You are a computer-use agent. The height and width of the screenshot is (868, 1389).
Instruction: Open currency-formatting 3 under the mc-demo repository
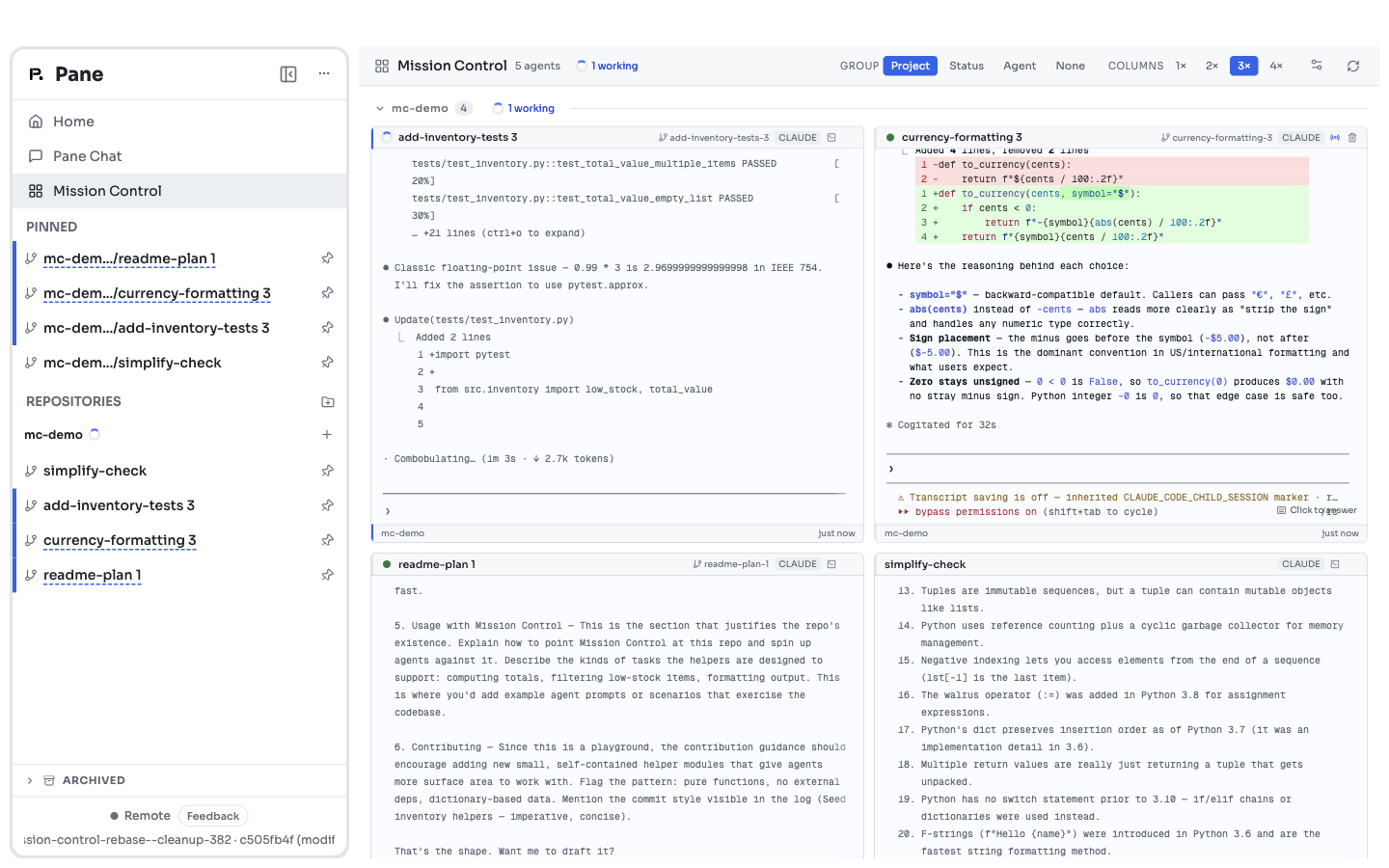pyautogui.click(x=120, y=540)
